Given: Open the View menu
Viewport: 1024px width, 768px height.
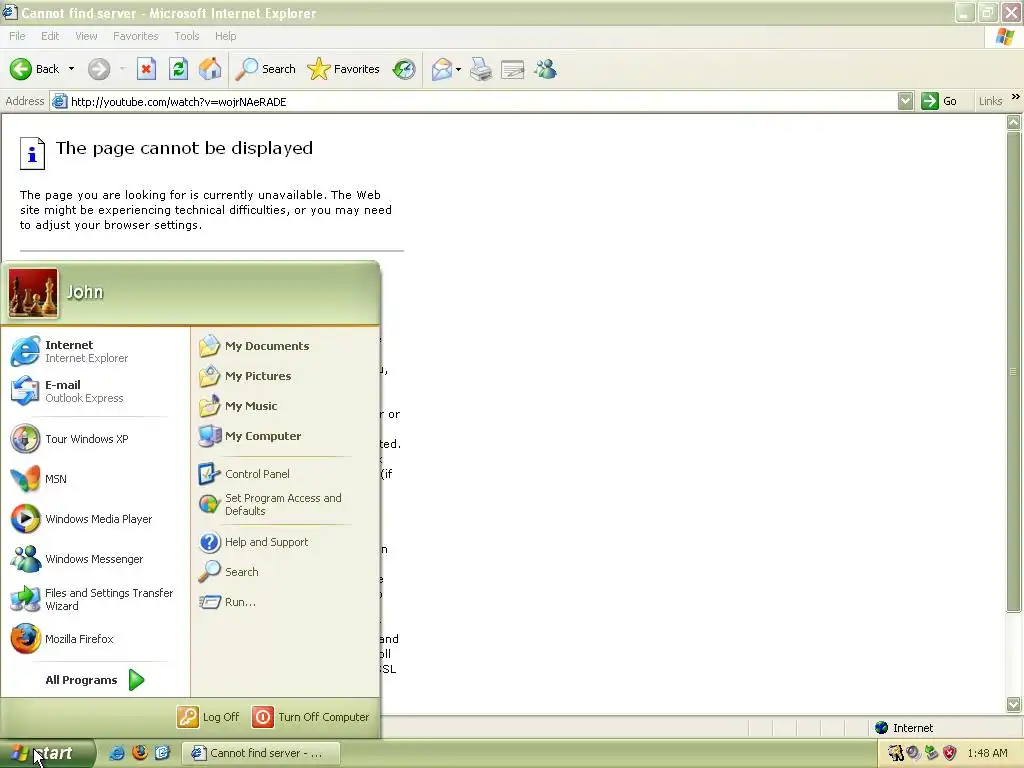Looking at the screenshot, I should tap(86, 36).
